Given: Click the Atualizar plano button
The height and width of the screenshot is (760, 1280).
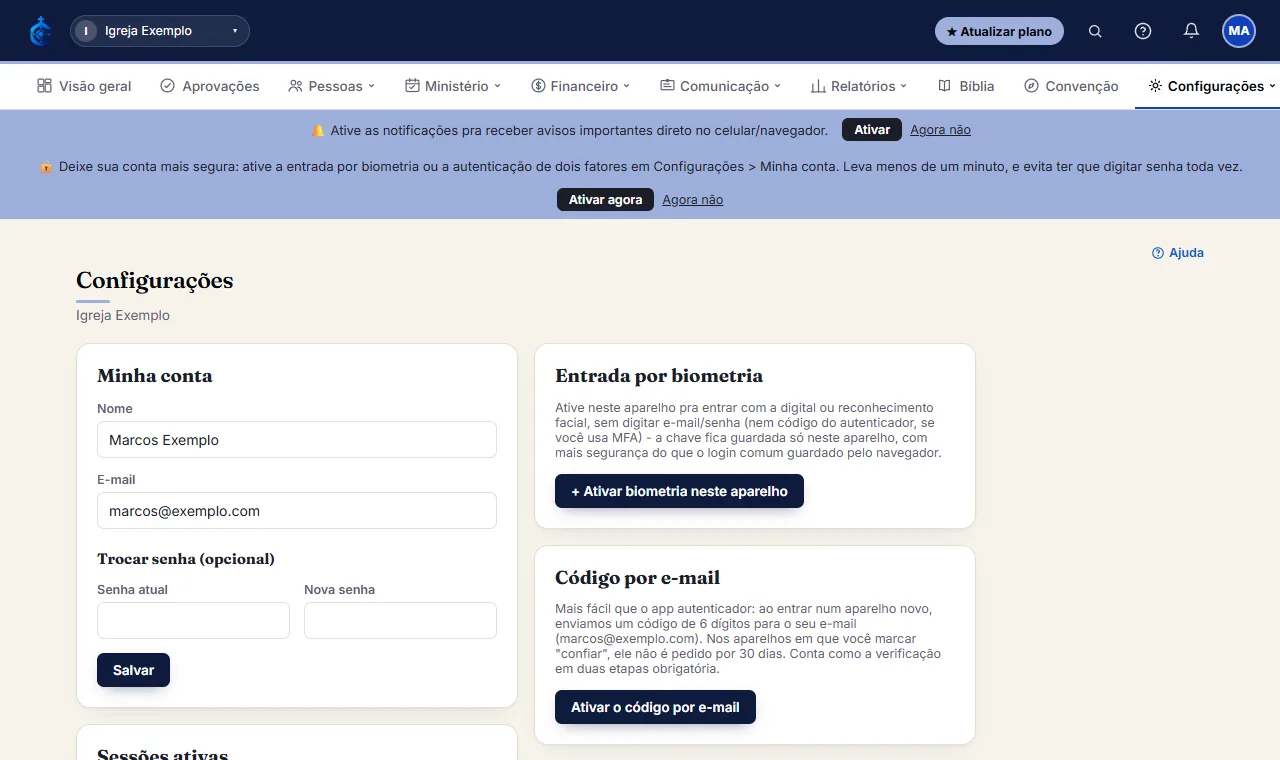Looking at the screenshot, I should 999,31.
